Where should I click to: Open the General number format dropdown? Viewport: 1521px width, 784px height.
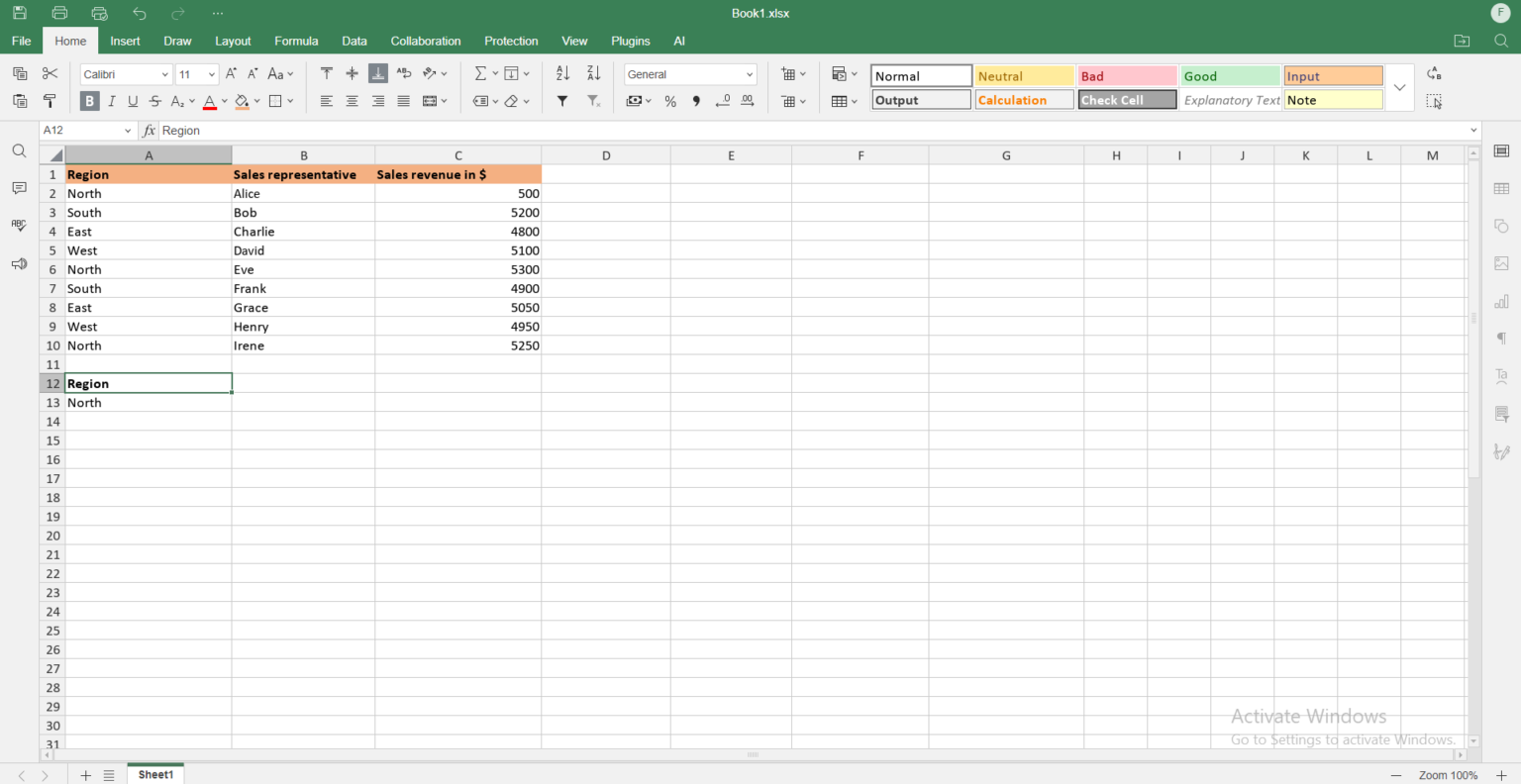(689, 73)
